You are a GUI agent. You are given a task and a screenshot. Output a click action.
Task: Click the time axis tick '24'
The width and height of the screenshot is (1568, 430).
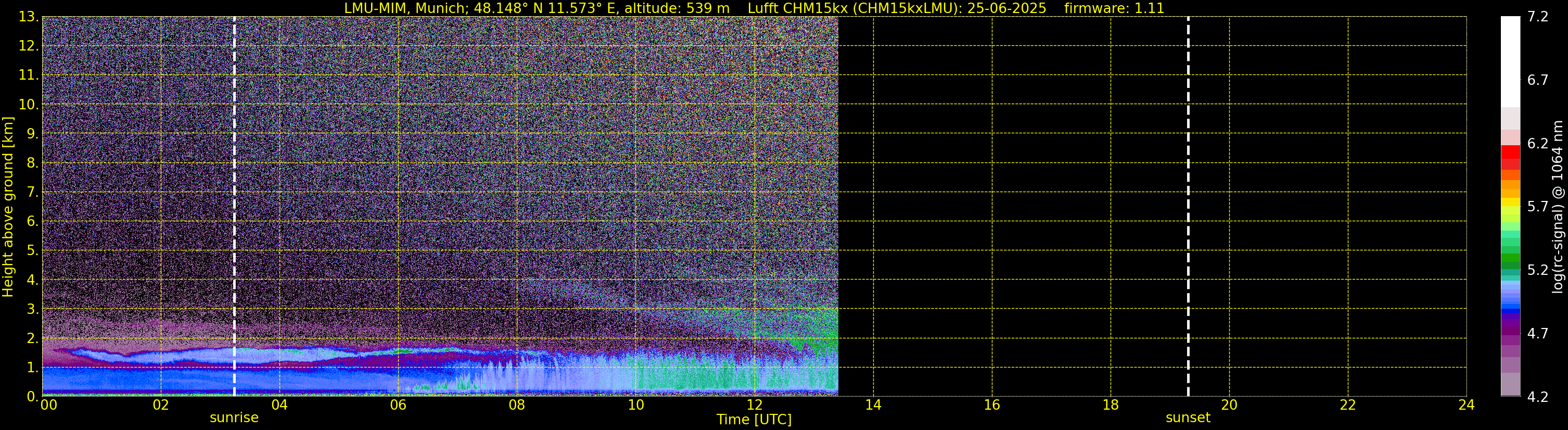[1467, 405]
